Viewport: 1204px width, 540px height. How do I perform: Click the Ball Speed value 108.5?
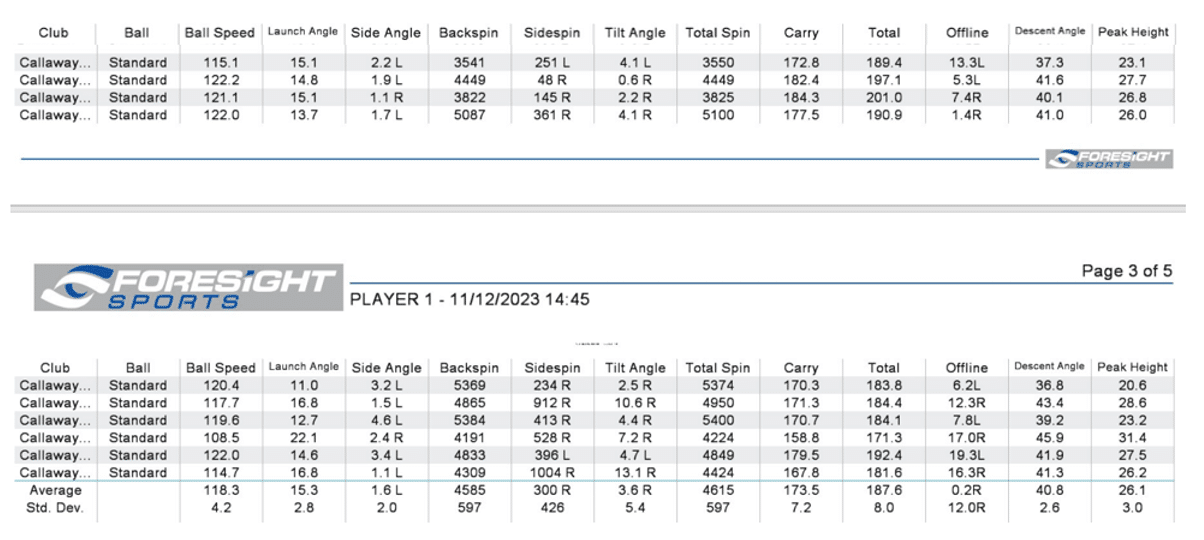click(220, 438)
